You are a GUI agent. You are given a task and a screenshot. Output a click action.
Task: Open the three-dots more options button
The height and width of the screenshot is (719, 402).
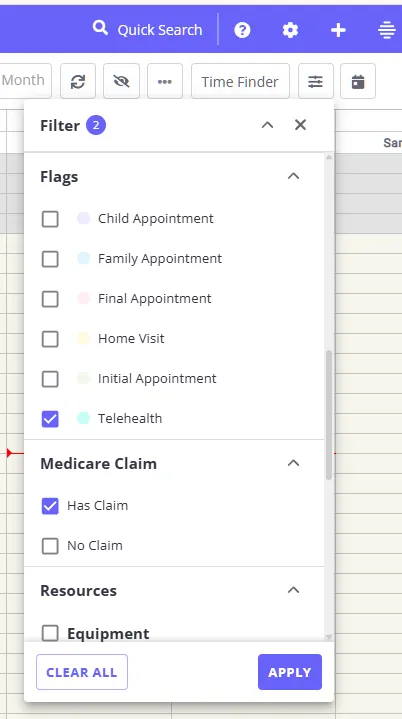click(x=165, y=81)
